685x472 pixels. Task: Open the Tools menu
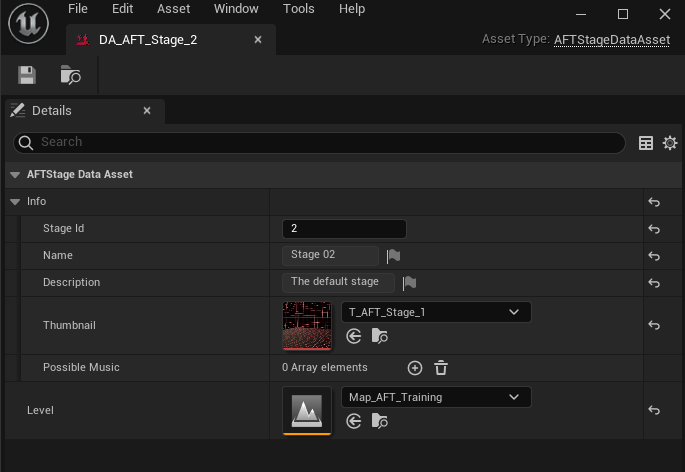tap(298, 9)
